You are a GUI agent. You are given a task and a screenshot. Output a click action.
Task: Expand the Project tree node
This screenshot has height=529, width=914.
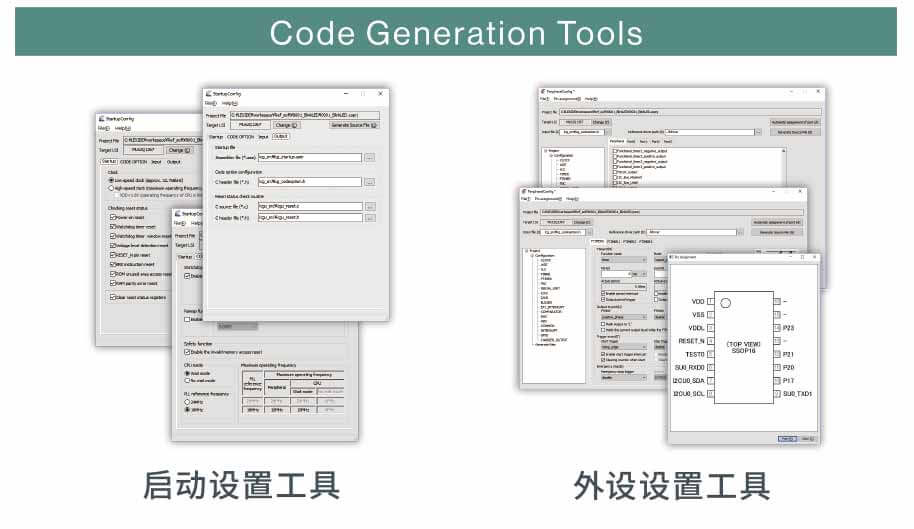[x=527, y=252]
